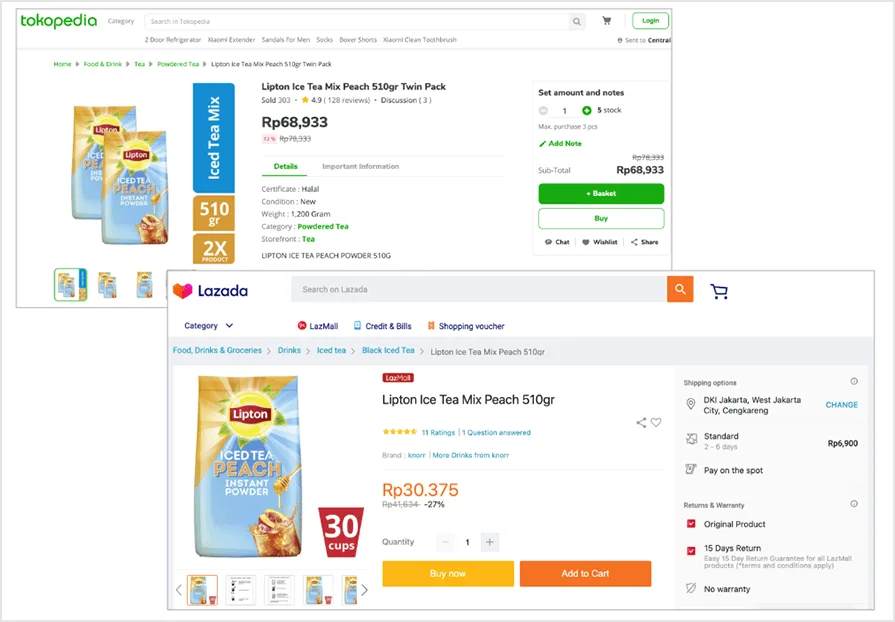
Task: Increase the Lazada quantity with plus button
Action: coord(489,542)
